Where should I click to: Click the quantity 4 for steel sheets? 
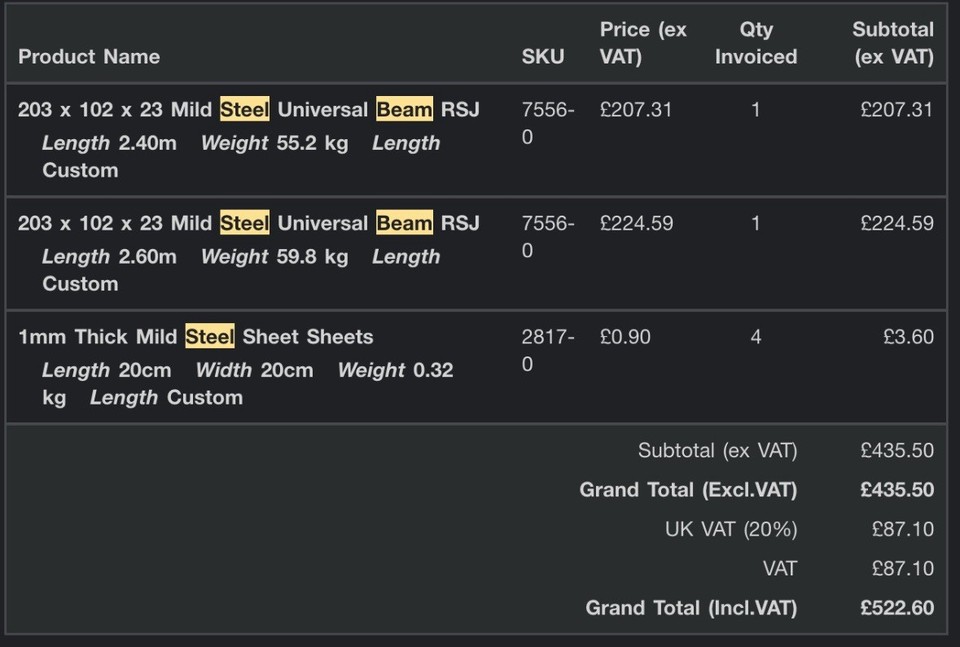click(756, 337)
